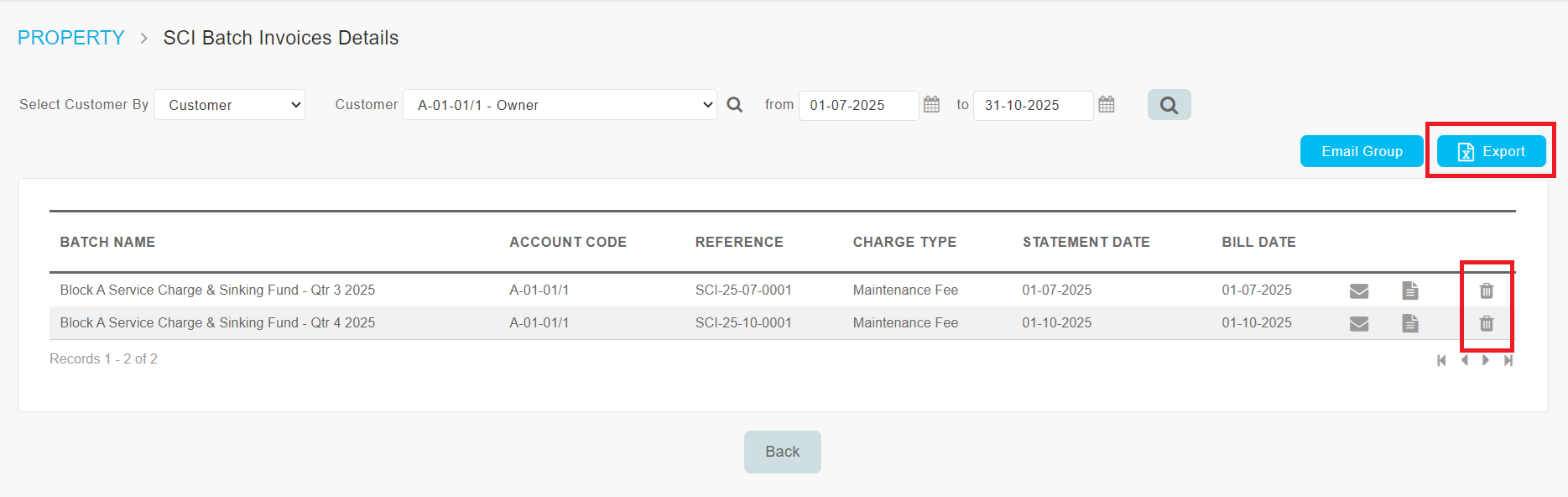Open the calendar picker for the from date
Viewport: 1568px width, 497px height.
[x=931, y=105]
